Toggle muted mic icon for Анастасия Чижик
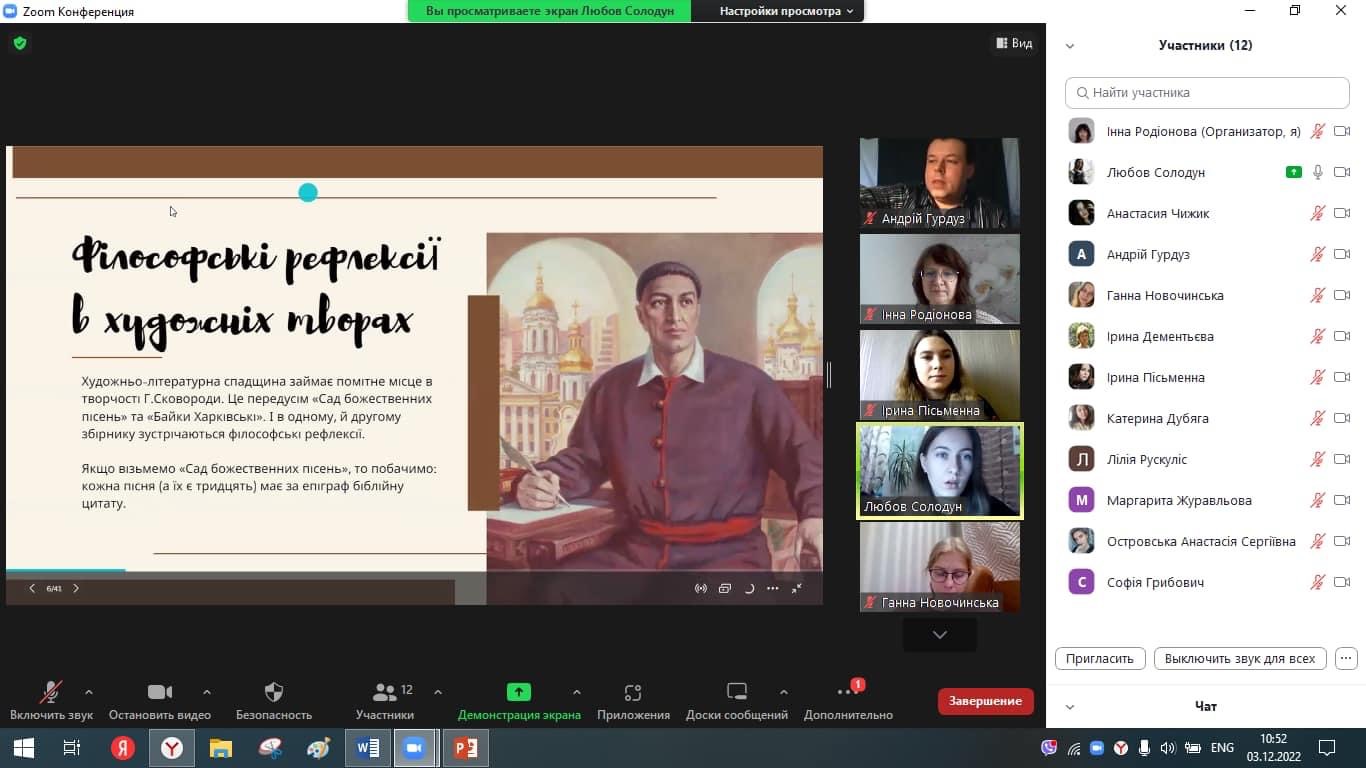The image size is (1366, 768). click(1318, 213)
